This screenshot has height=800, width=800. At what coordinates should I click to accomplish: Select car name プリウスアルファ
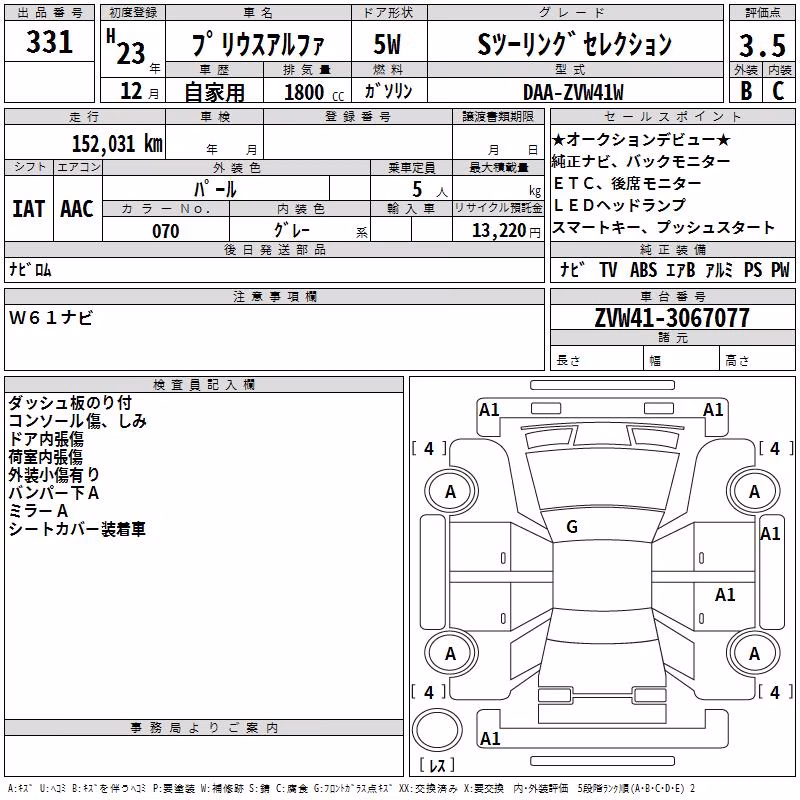click(258, 44)
